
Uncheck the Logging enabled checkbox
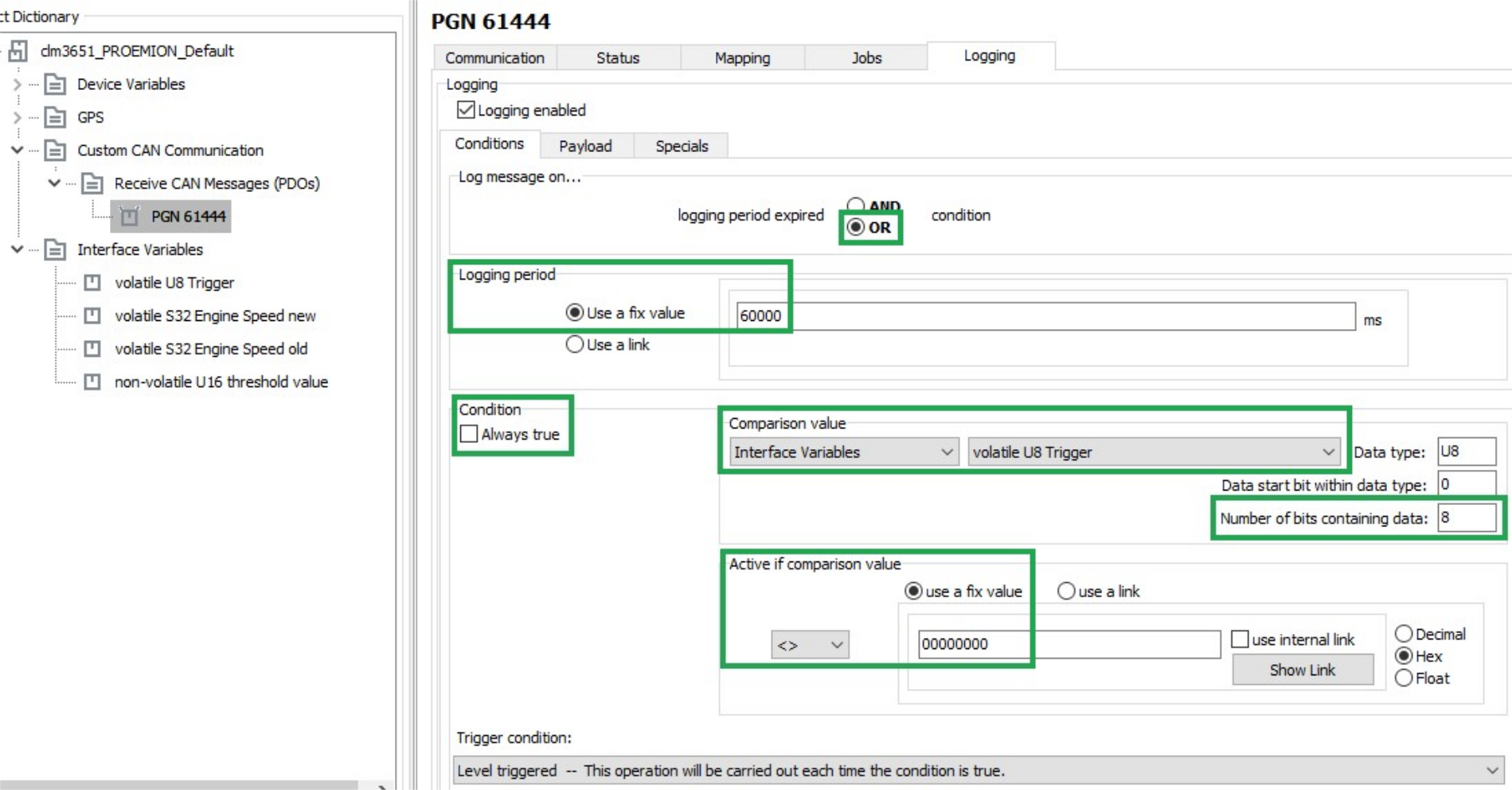coord(466,110)
